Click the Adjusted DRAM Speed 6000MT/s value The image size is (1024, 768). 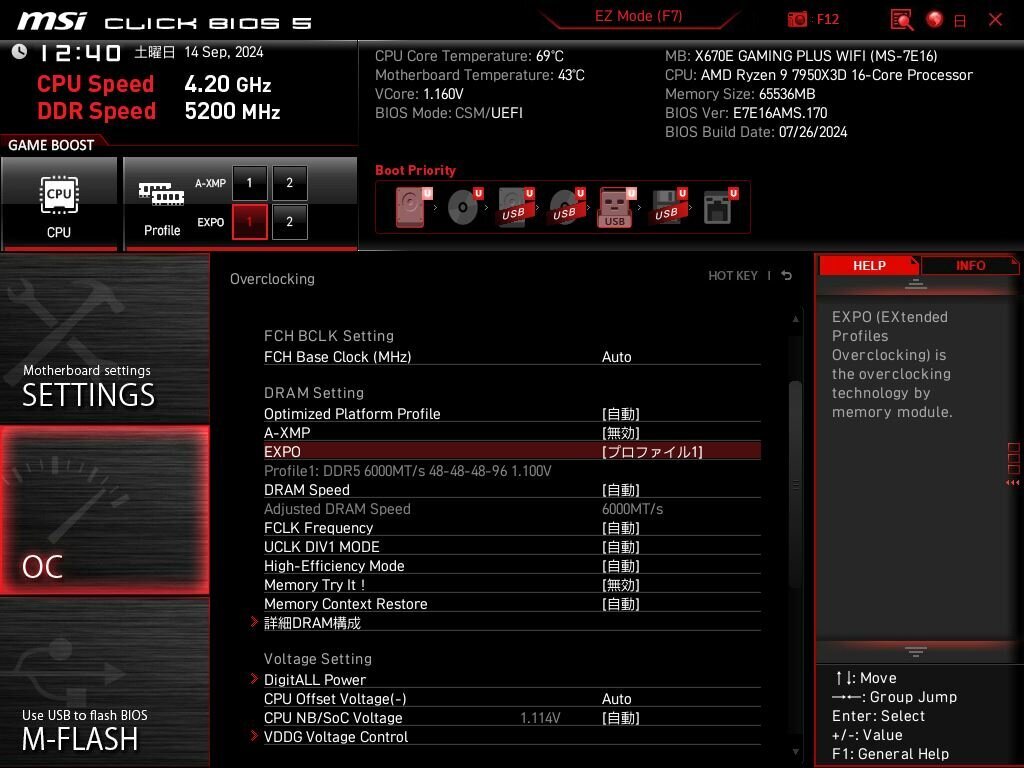coord(632,509)
